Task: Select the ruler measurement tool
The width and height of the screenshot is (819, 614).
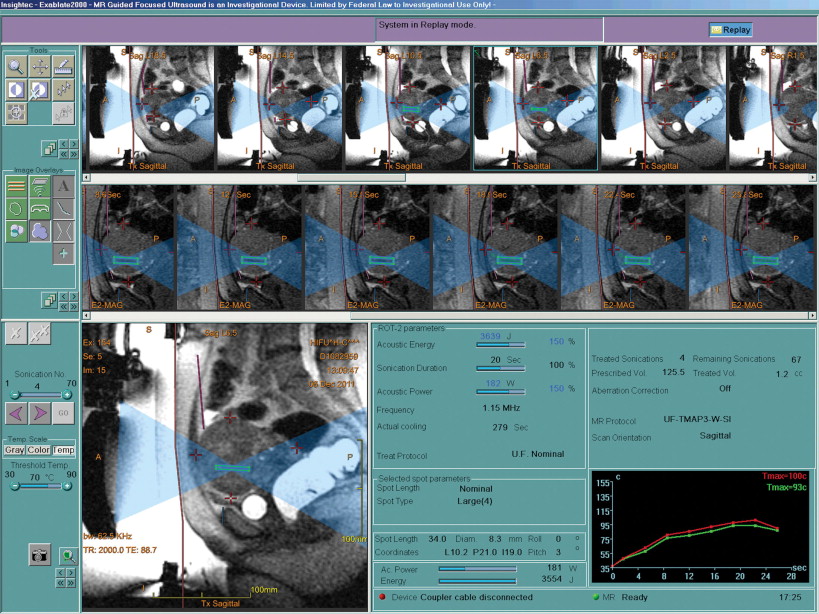Action: tap(63, 67)
